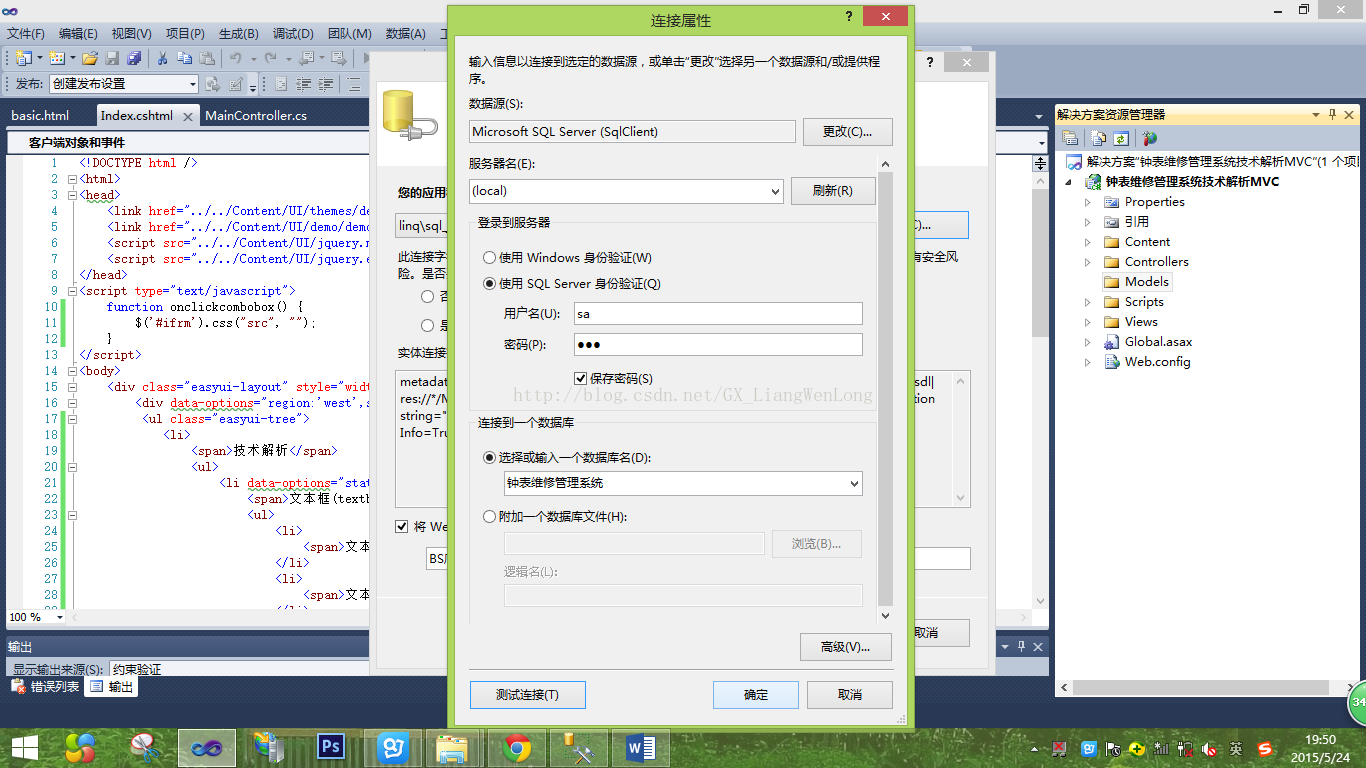Screen dimensions: 1366x768
Task: Click the Windows Start button
Action: pyautogui.click(x=24, y=747)
